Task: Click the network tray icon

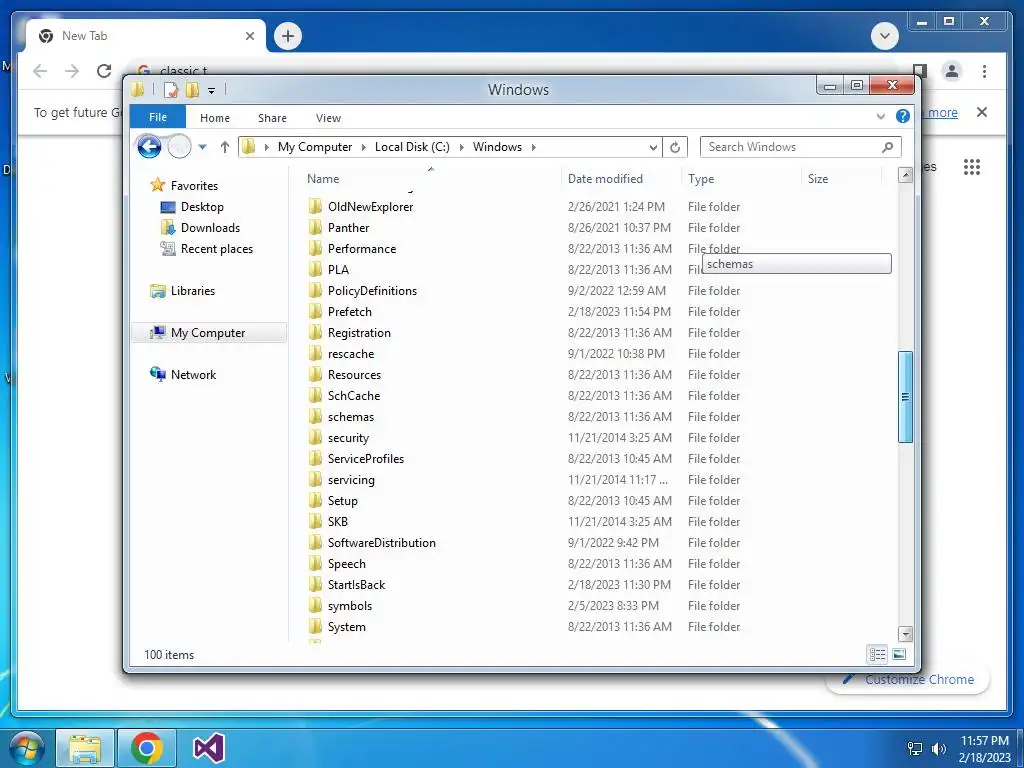Action: coord(915,748)
